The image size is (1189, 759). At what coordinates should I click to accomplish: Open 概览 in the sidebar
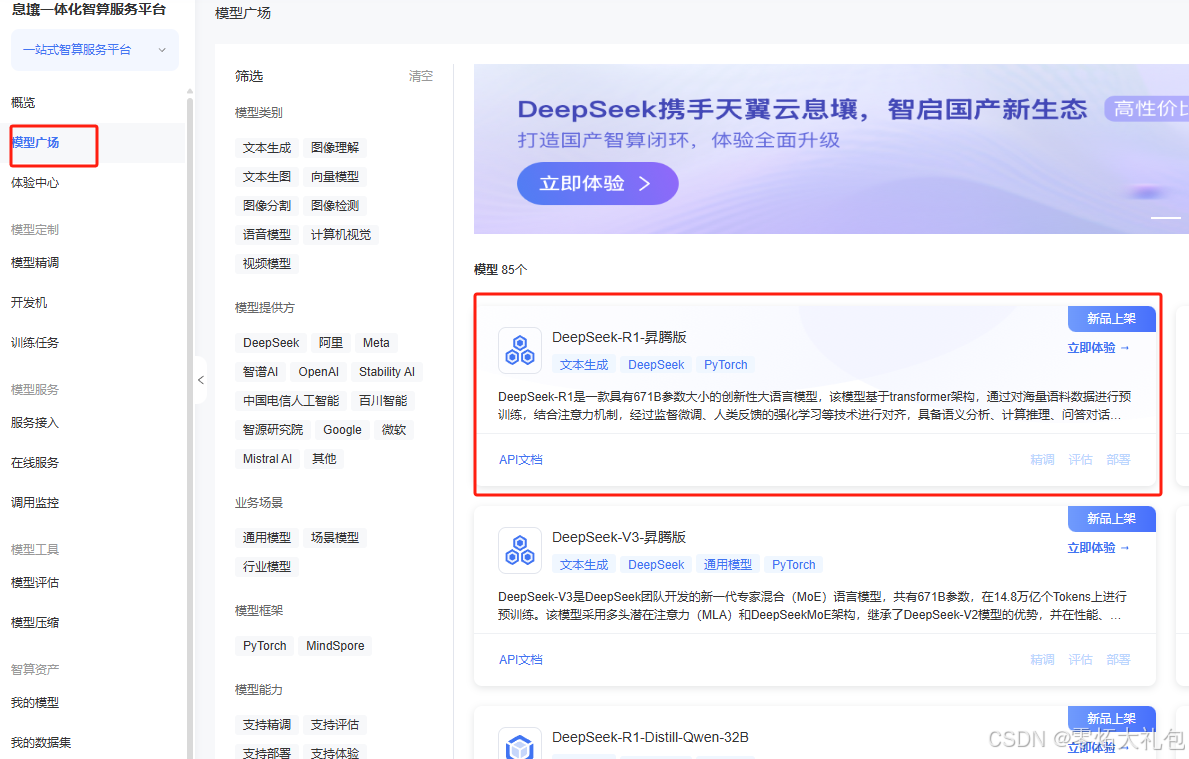23,102
